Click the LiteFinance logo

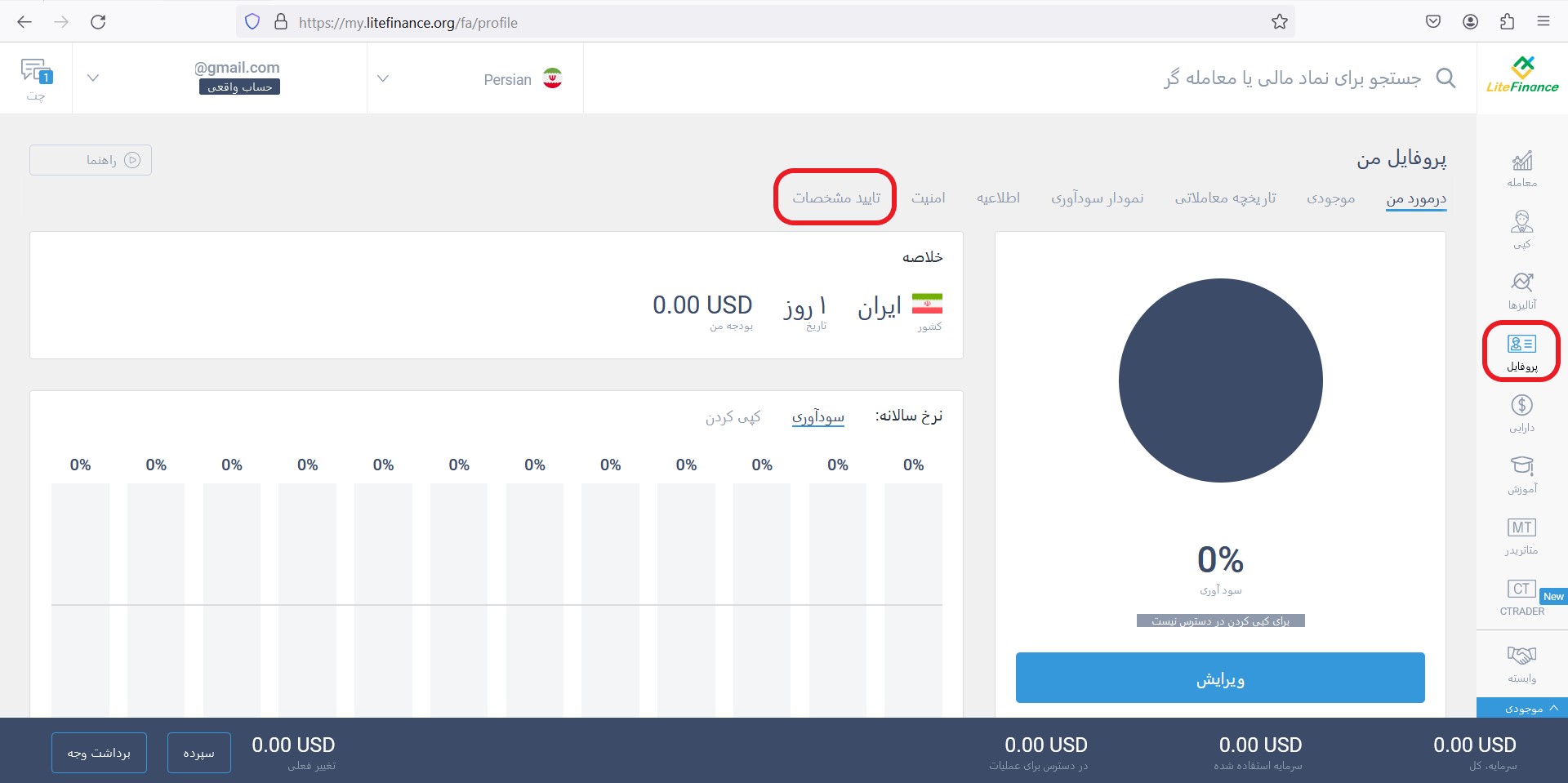click(1522, 75)
